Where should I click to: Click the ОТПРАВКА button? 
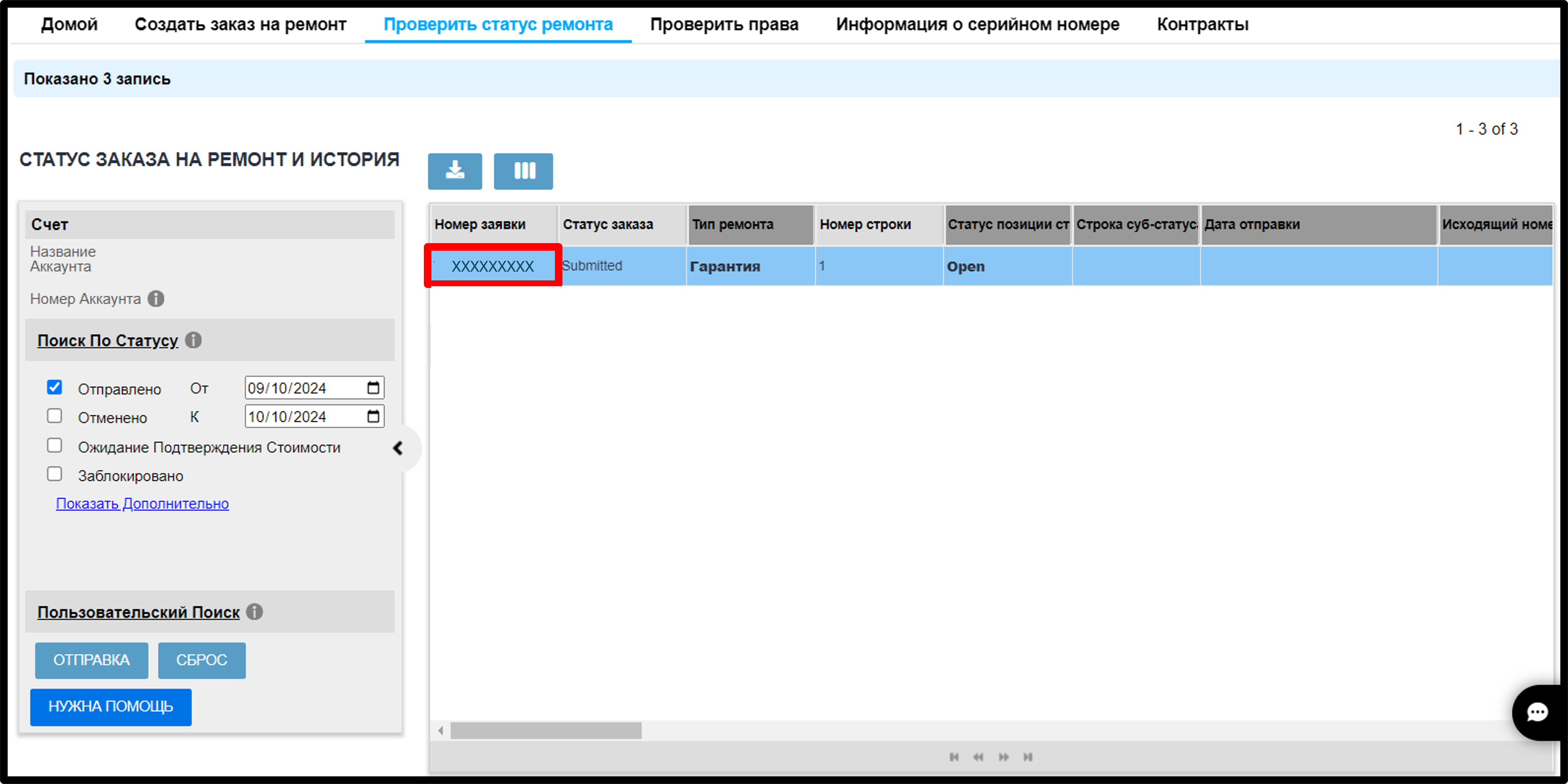click(x=91, y=660)
